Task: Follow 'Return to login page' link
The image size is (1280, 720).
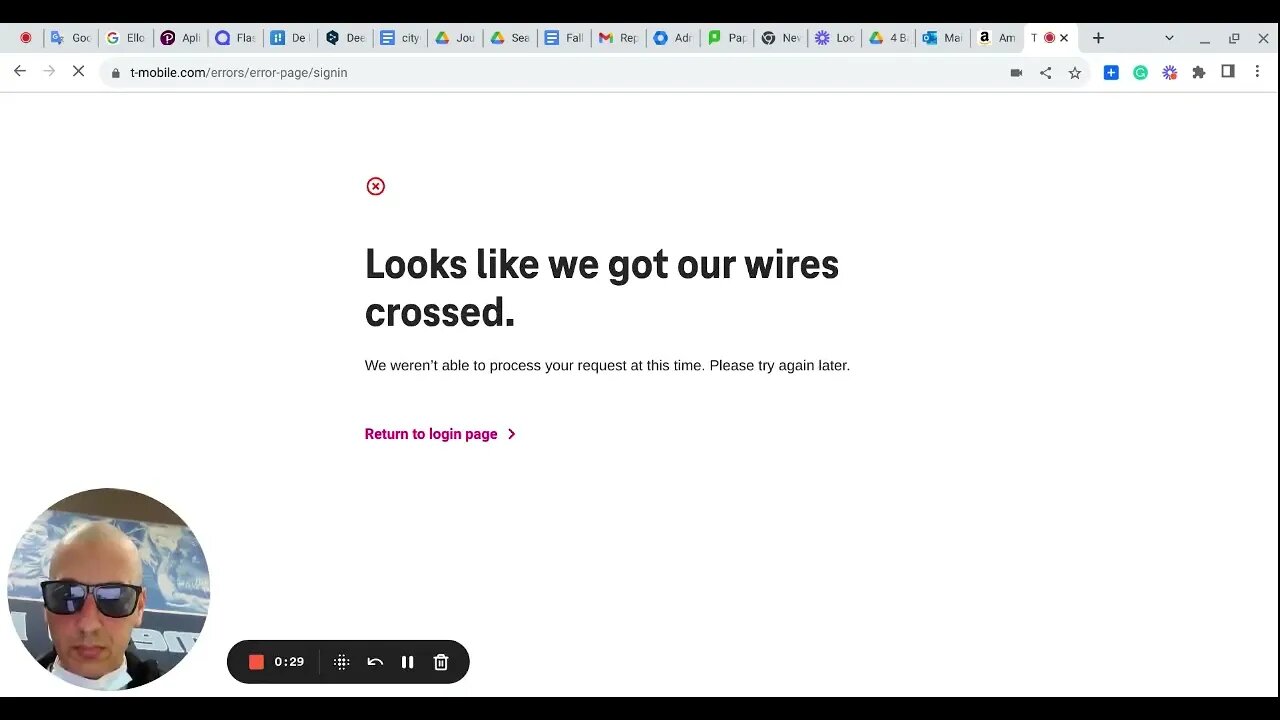Action: 431,434
